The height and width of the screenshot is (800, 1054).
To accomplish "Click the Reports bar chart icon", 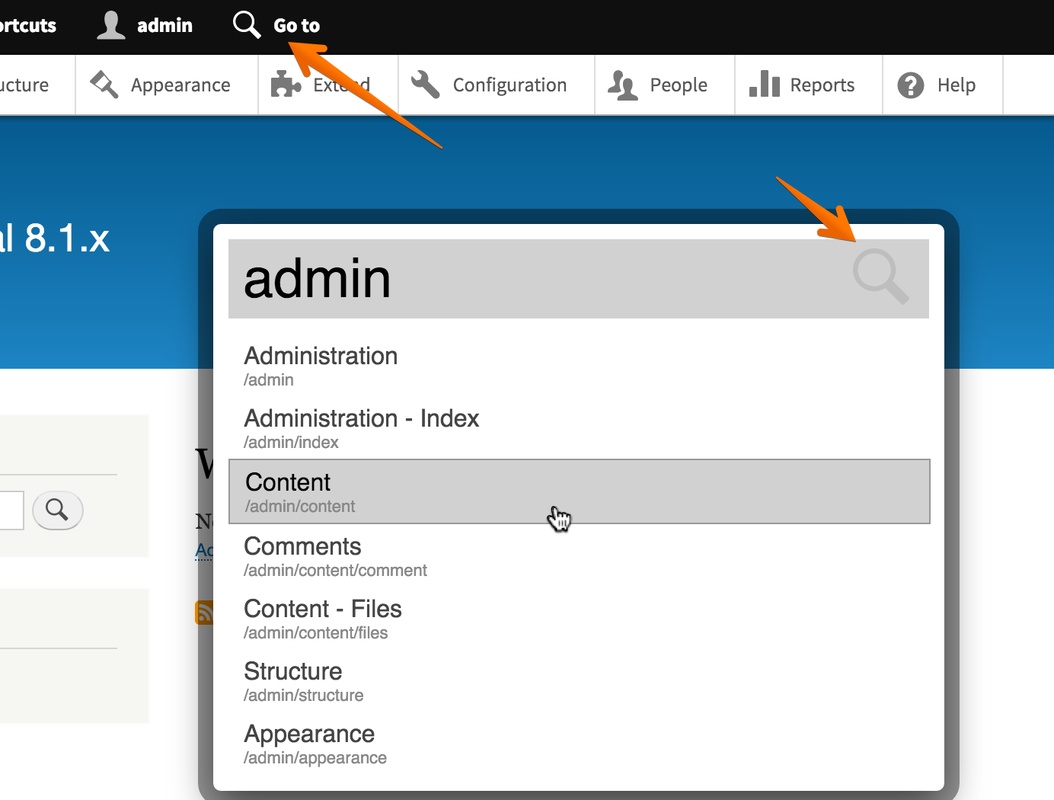I will (x=764, y=84).
